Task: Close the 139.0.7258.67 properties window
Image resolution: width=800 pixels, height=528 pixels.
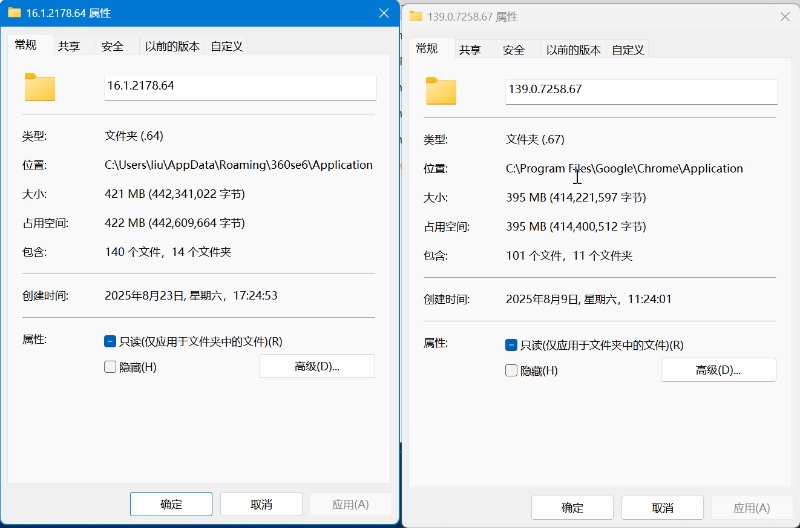Action: [783, 17]
